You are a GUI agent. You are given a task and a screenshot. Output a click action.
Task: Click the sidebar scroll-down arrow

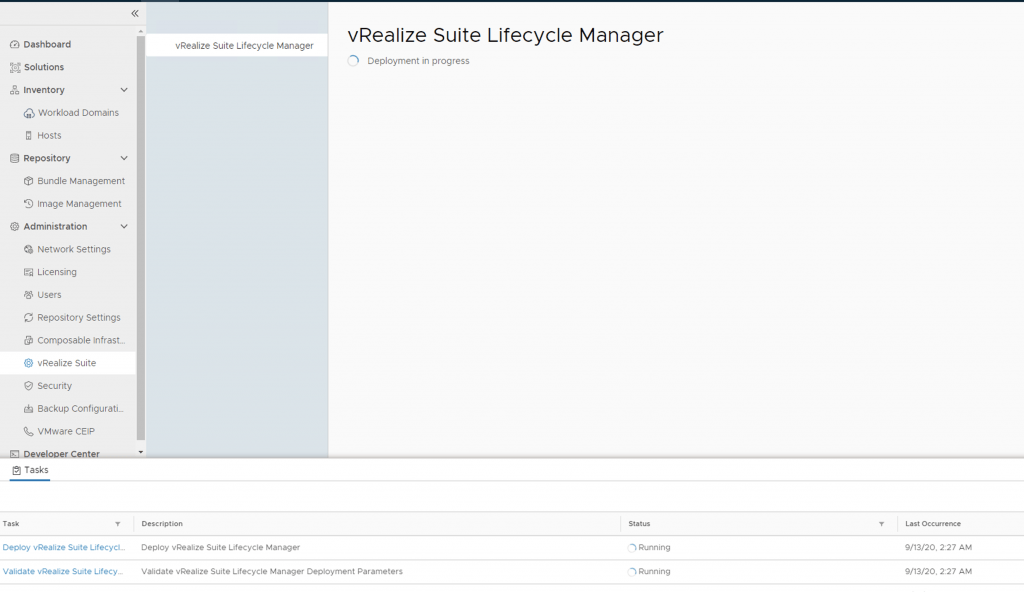coord(141,452)
